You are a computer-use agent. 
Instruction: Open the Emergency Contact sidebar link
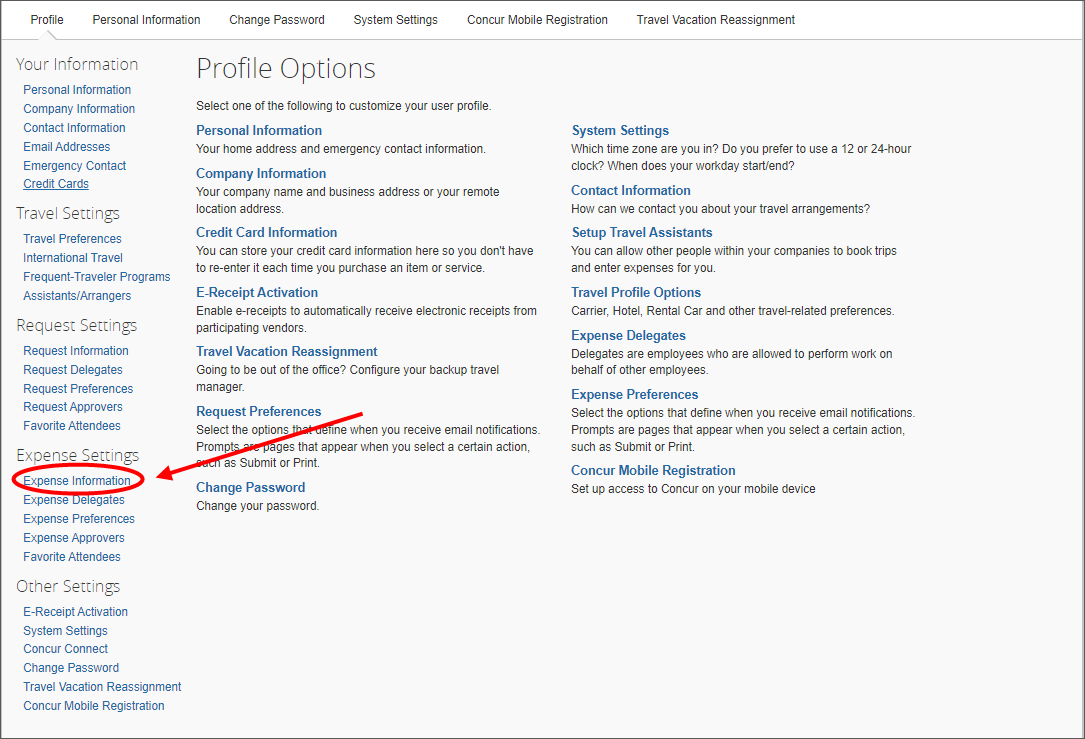point(75,166)
